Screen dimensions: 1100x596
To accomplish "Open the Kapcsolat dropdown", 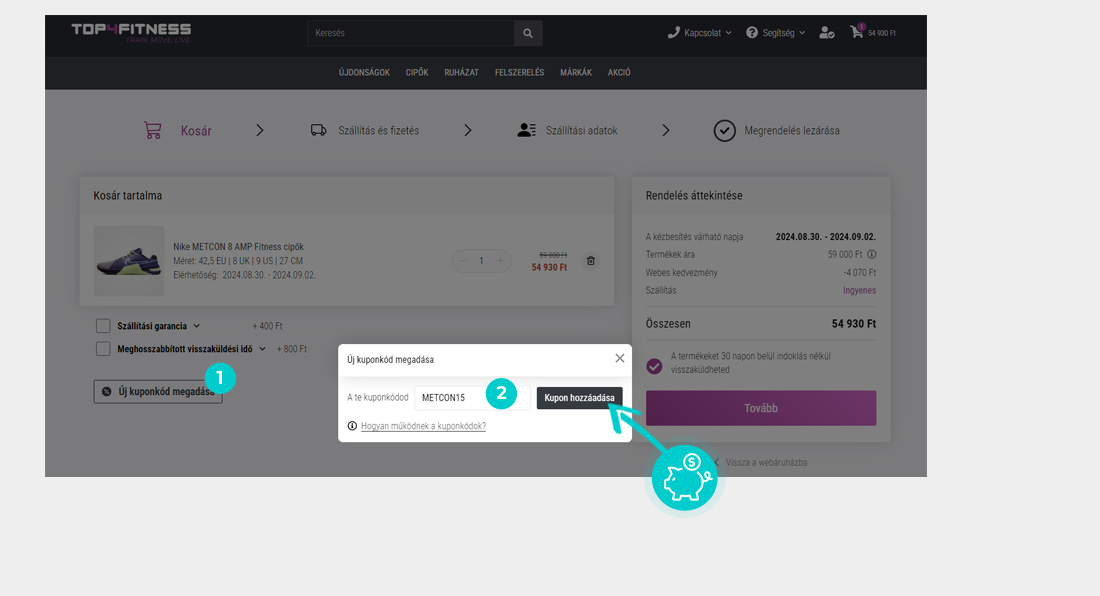I will (700, 33).
